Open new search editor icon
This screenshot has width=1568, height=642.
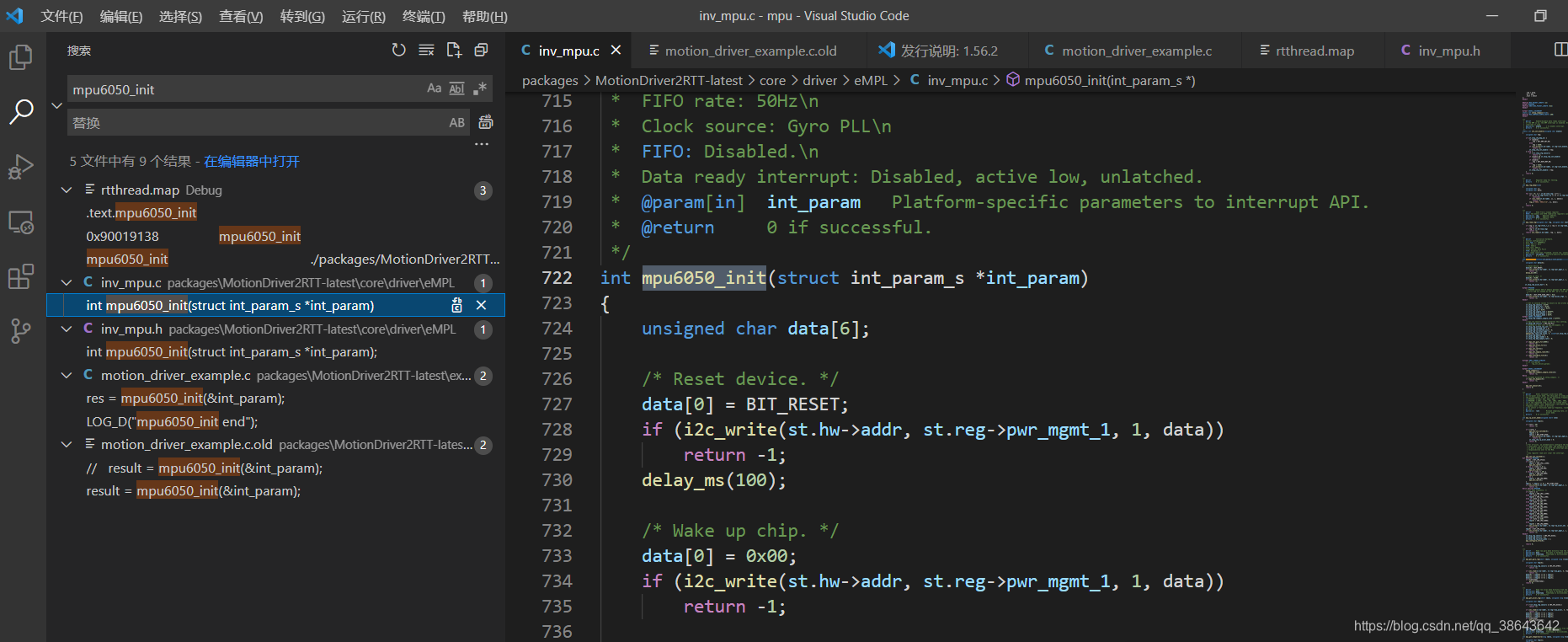454,51
